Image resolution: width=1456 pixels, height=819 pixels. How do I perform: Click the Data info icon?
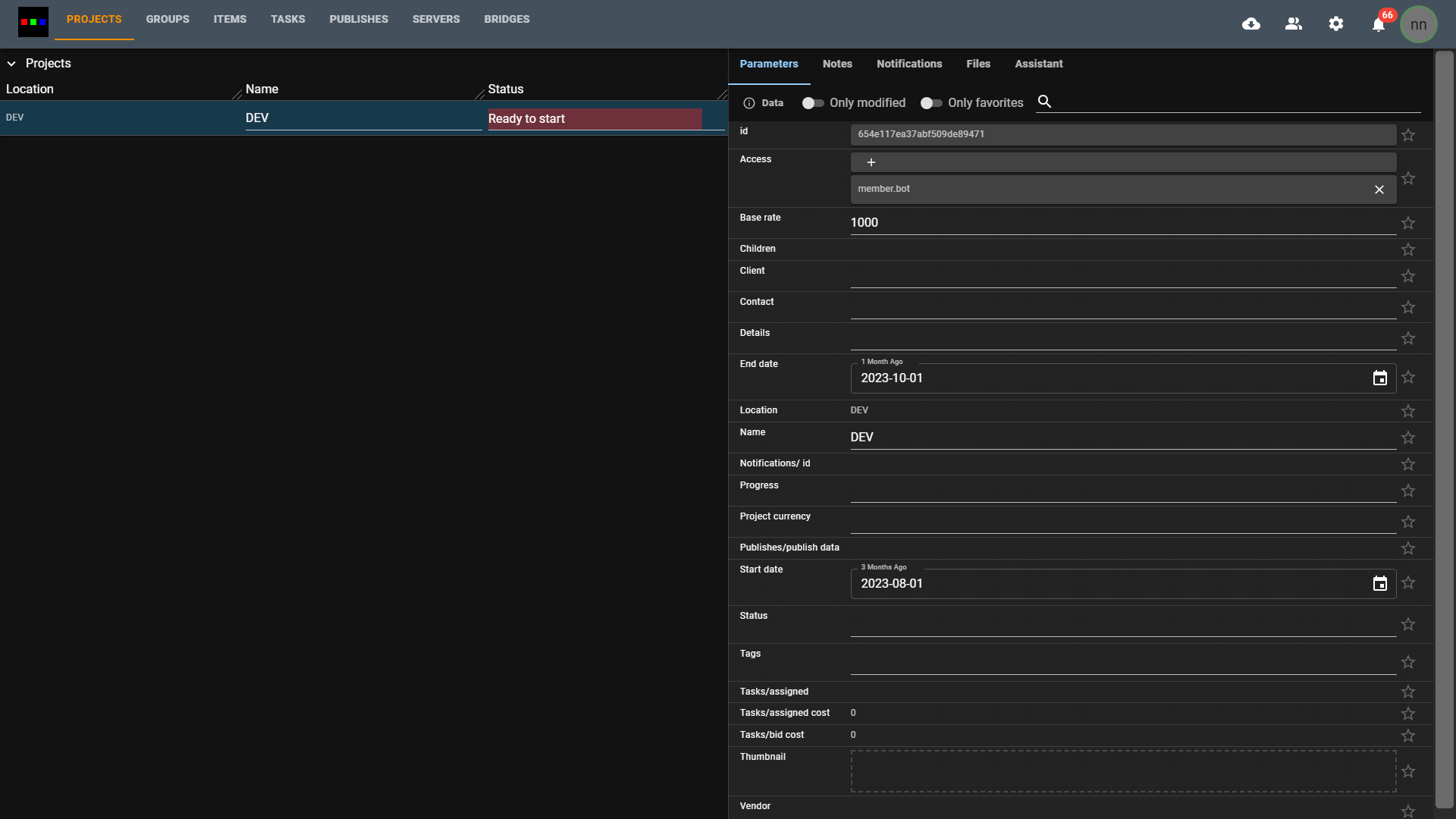[x=749, y=103]
